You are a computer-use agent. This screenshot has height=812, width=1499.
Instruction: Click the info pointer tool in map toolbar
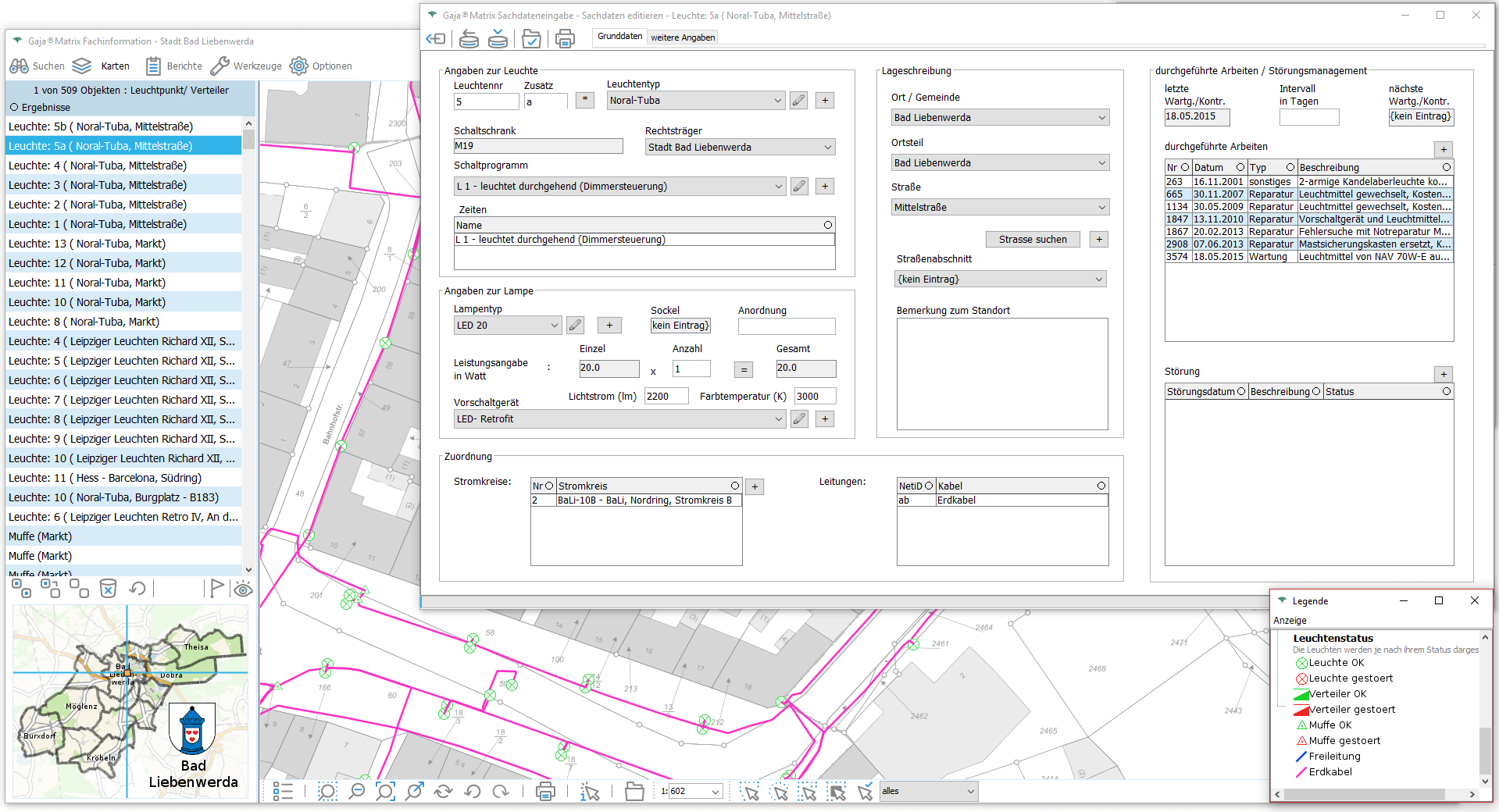point(590,792)
